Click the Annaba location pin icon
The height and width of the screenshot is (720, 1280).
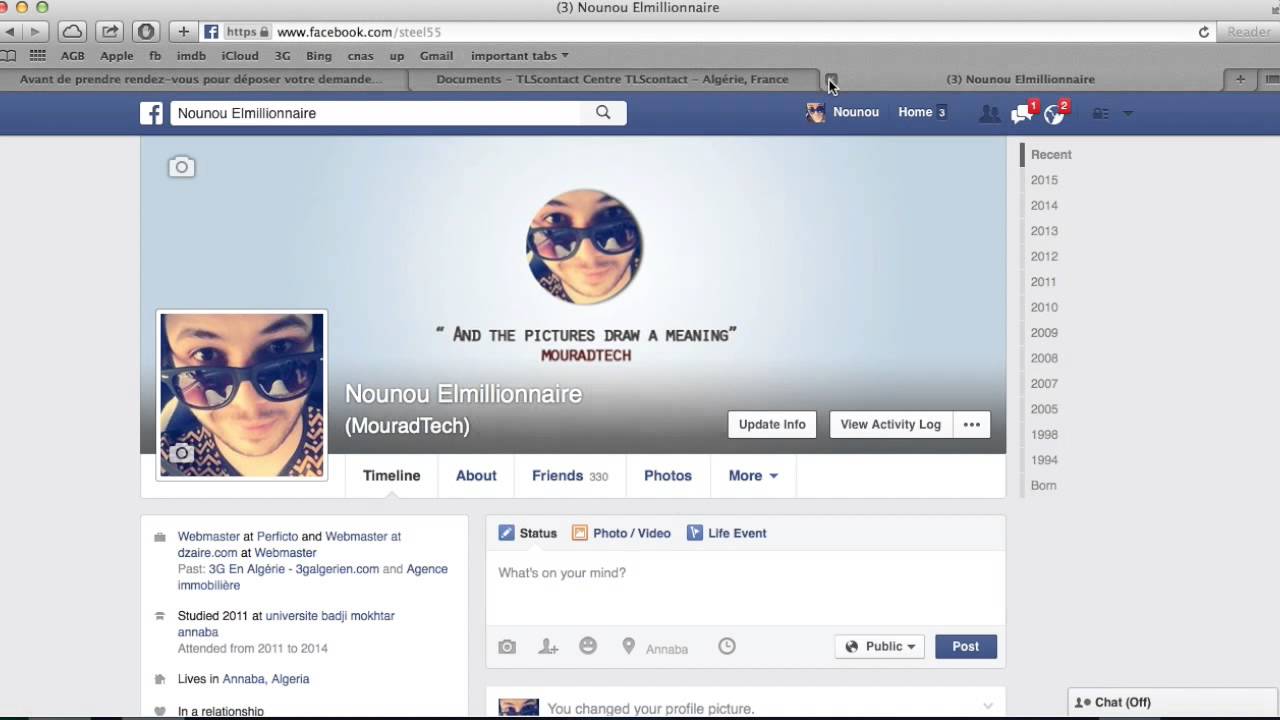pyautogui.click(x=628, y=647)
